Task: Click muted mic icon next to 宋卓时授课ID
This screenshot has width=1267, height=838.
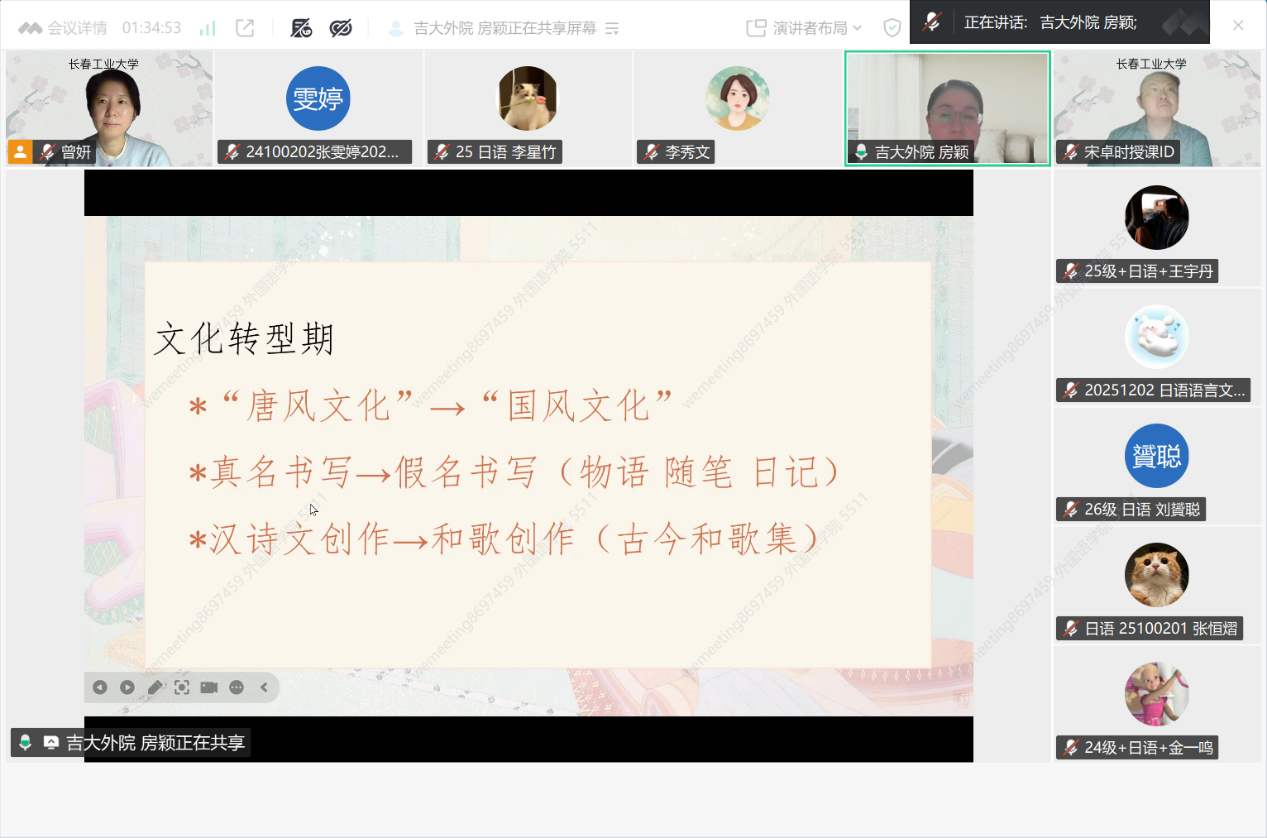Action: click(x=1070, y=152)
